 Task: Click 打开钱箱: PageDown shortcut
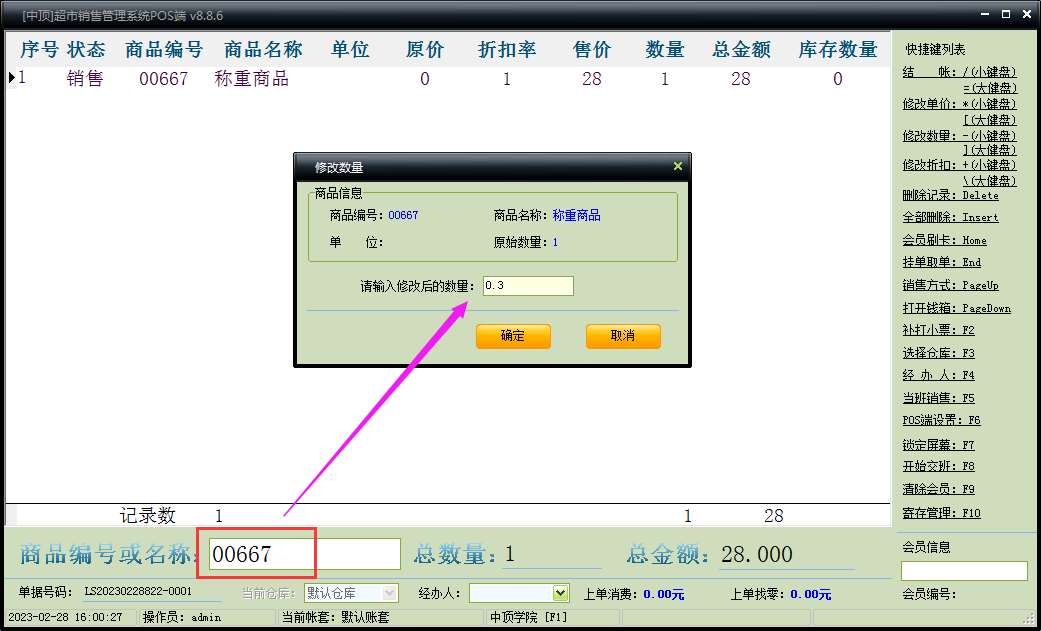click(957, 308)
